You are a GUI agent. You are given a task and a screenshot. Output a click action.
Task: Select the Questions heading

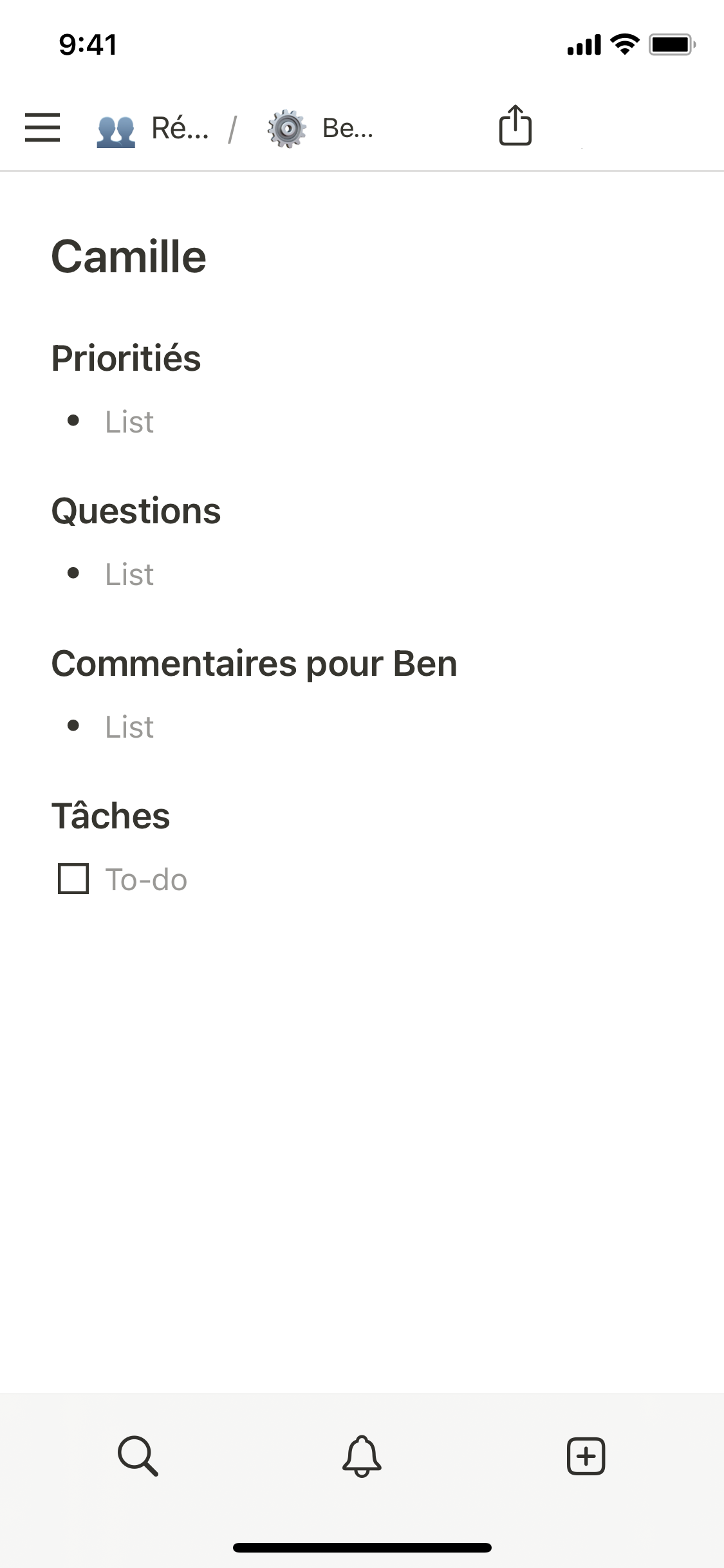click(136, 511)
